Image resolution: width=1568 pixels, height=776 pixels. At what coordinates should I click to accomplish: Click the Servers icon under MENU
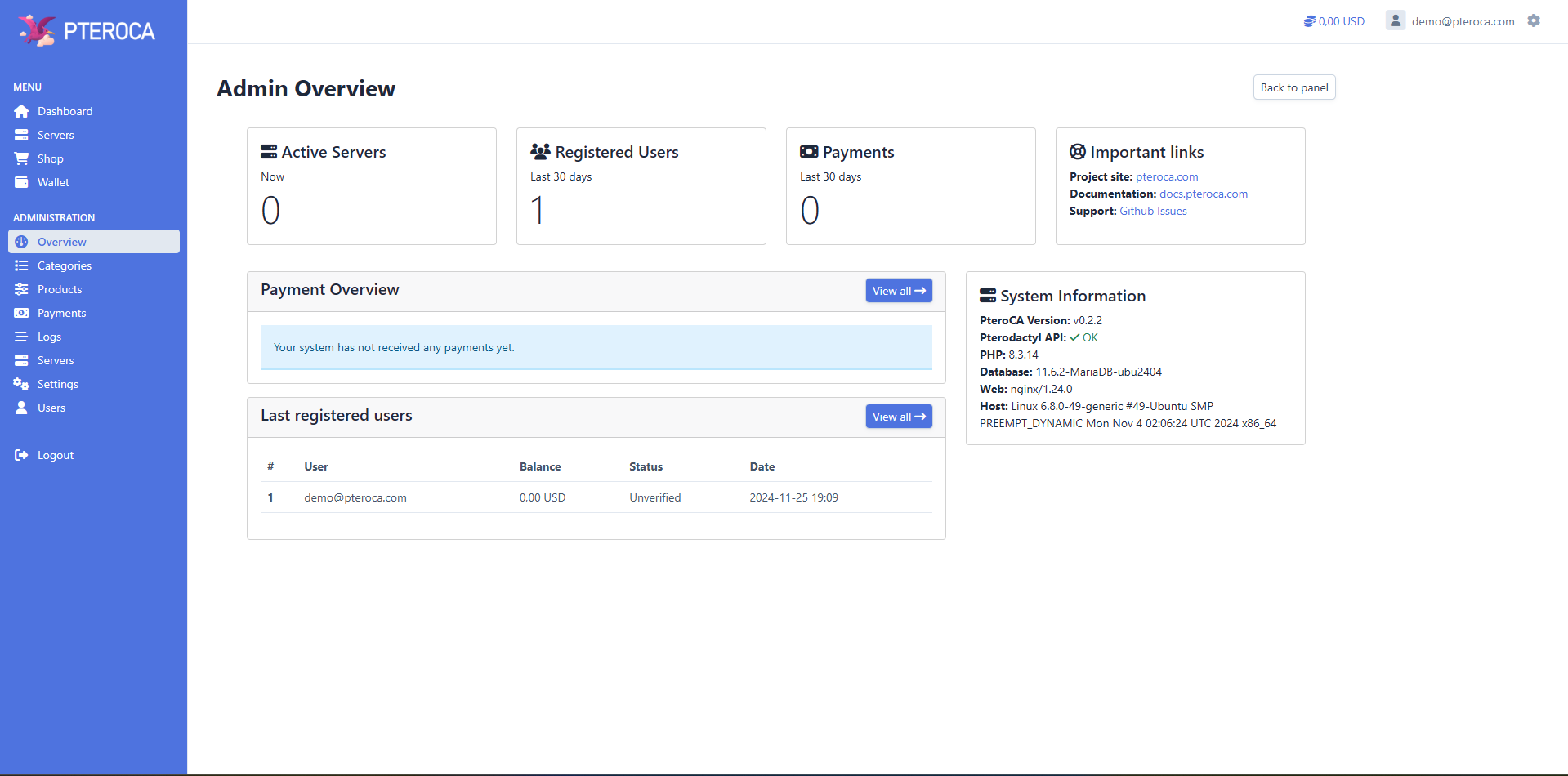[x=21, y=135]
